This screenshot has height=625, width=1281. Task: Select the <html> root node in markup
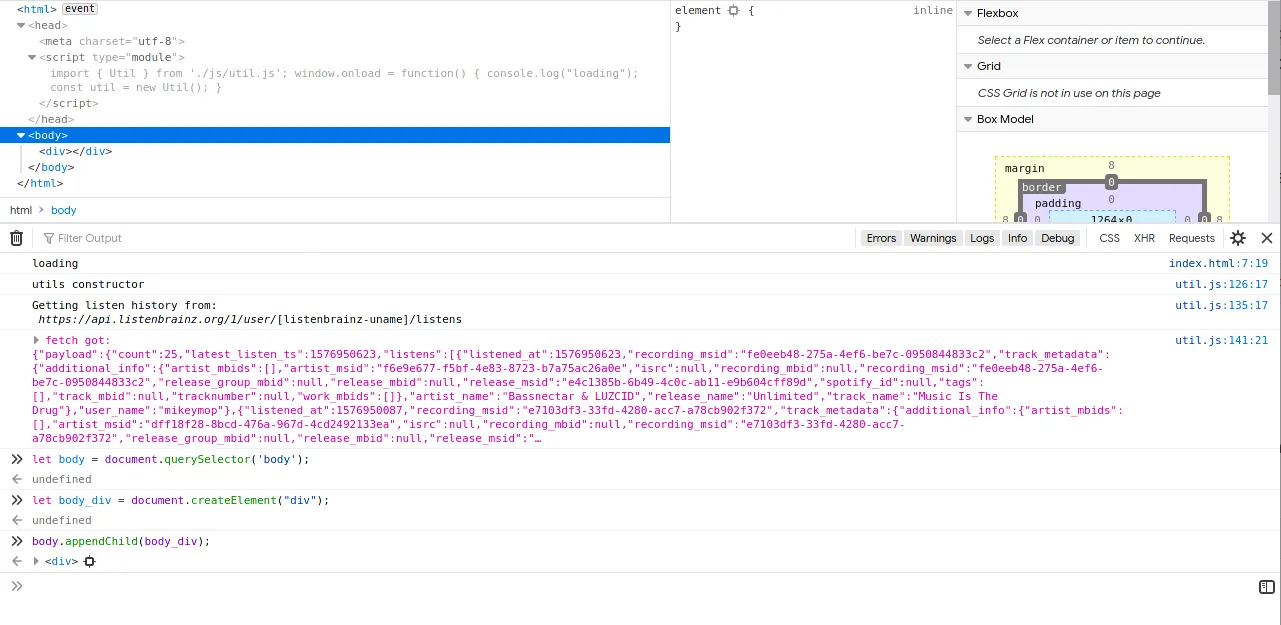click(x=37, y=9)
